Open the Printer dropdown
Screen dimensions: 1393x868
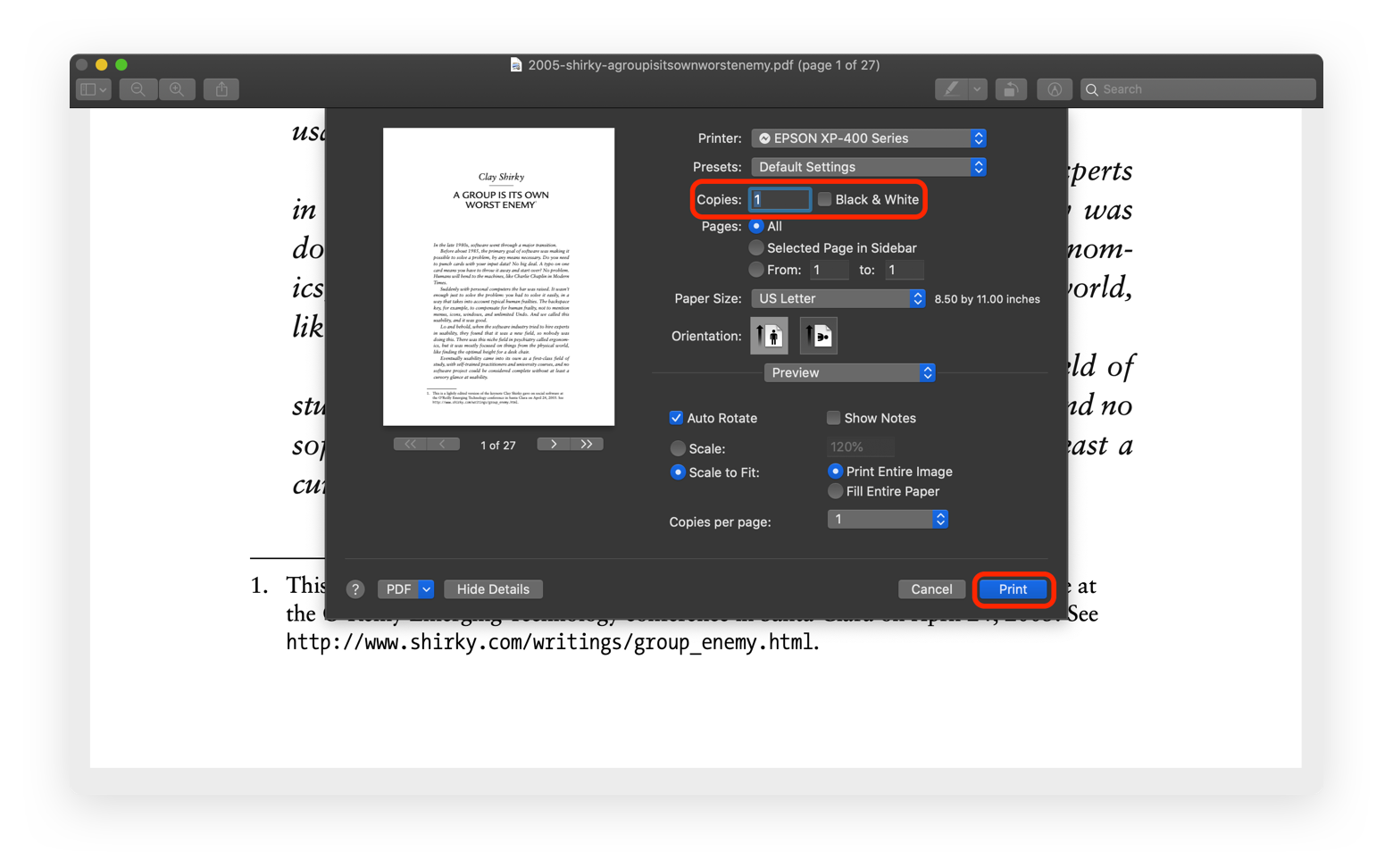[869, 138]
